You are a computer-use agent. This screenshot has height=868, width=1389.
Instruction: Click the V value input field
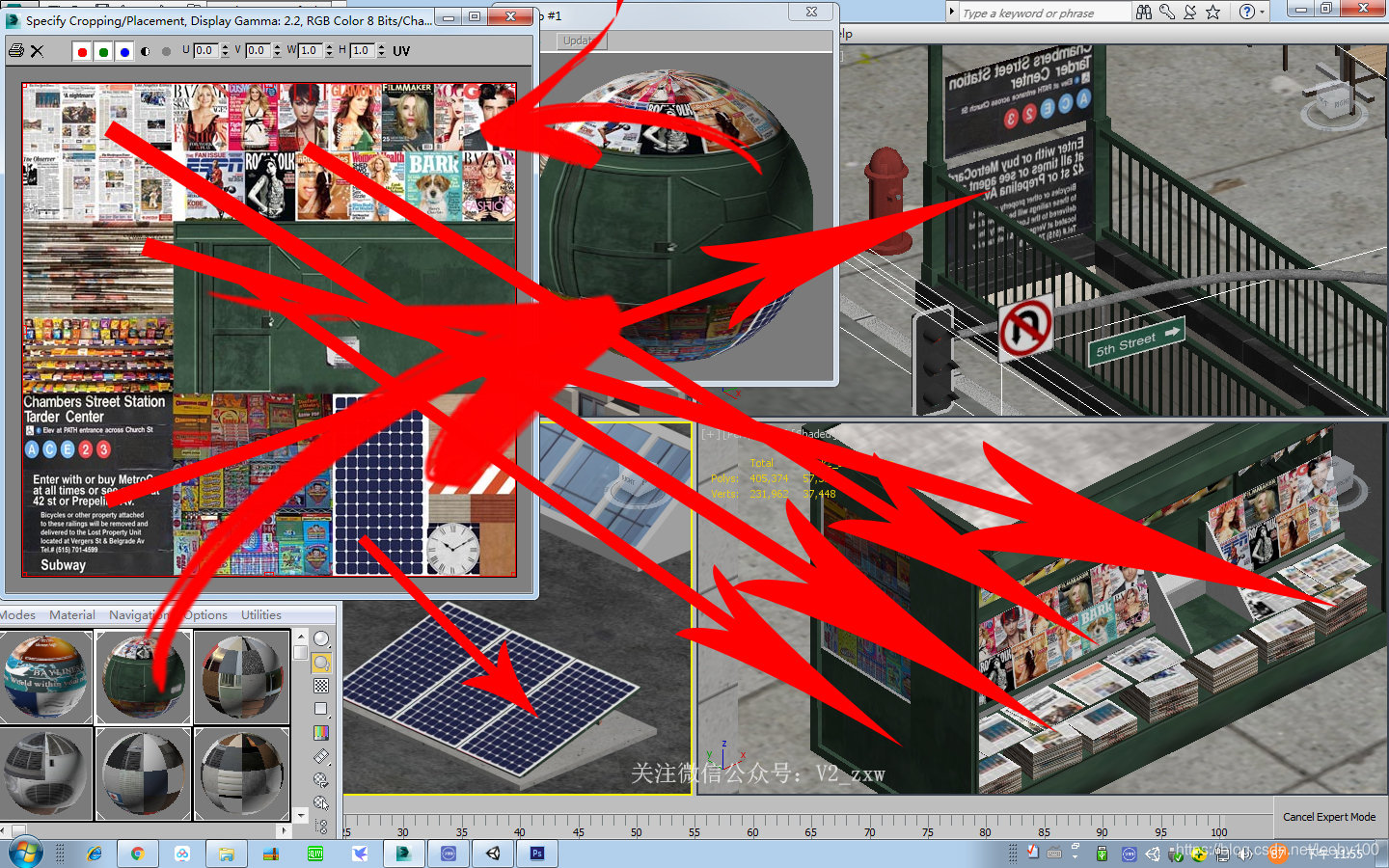tap(259, 50)
